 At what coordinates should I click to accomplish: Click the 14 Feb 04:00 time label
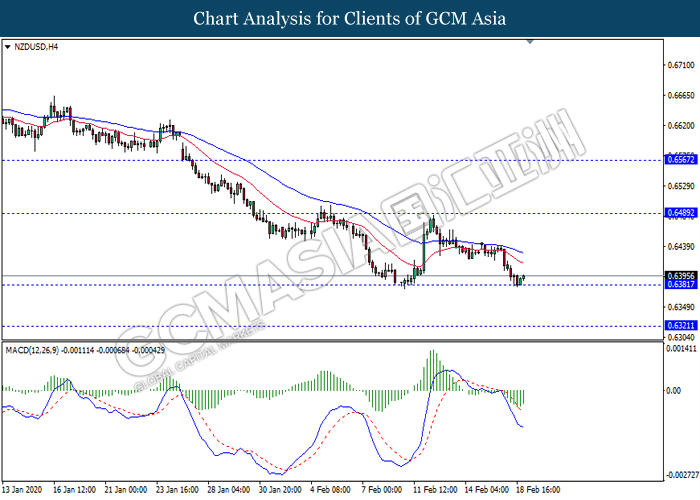(487, 490)
